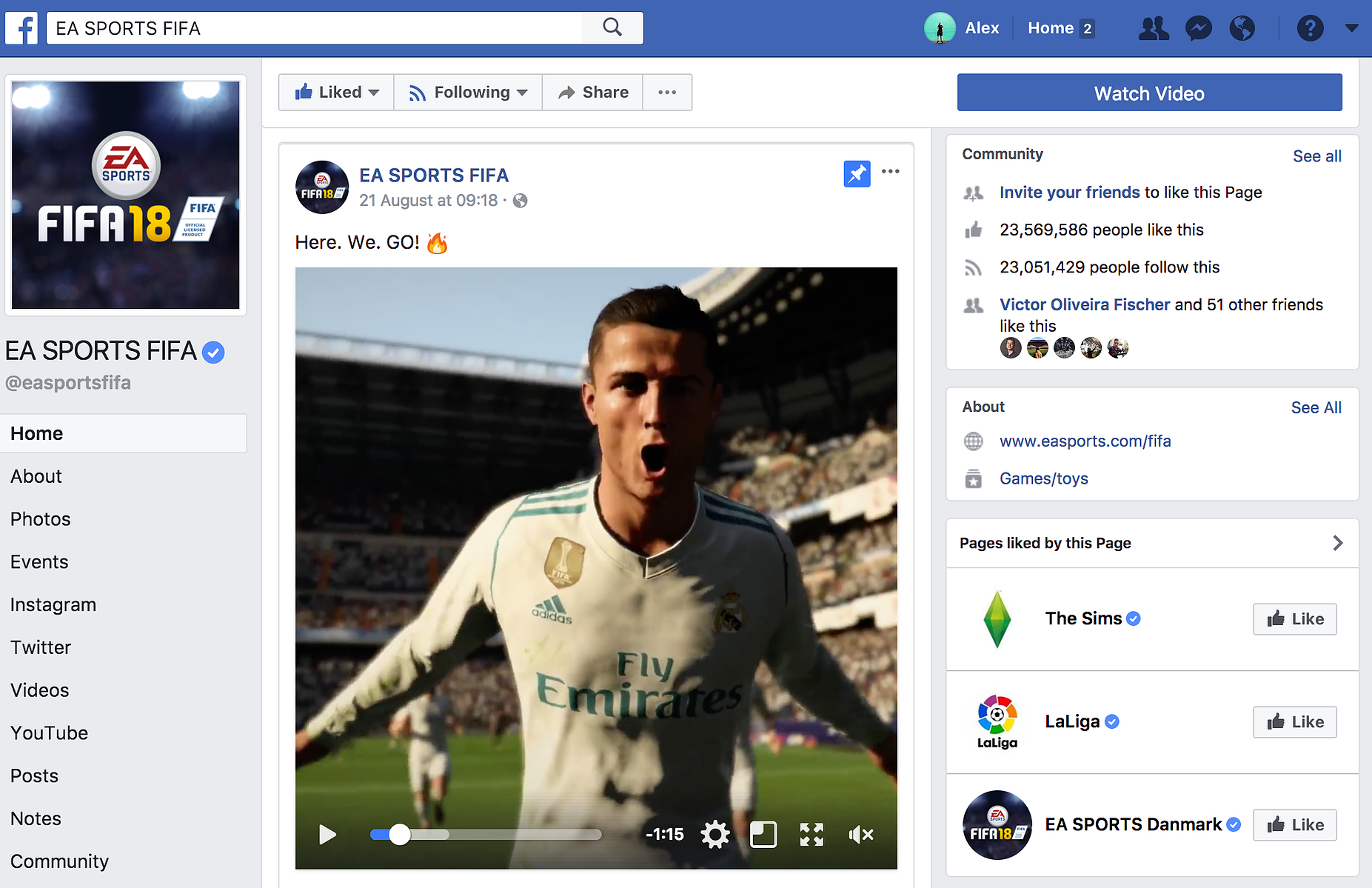This screenshot has height=888, width=1372.
Task: Like the LaLiga page
Action: 1295,722
